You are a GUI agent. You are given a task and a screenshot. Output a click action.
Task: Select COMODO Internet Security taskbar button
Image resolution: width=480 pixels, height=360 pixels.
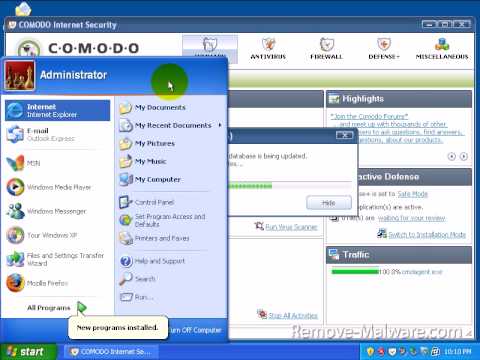111,351
